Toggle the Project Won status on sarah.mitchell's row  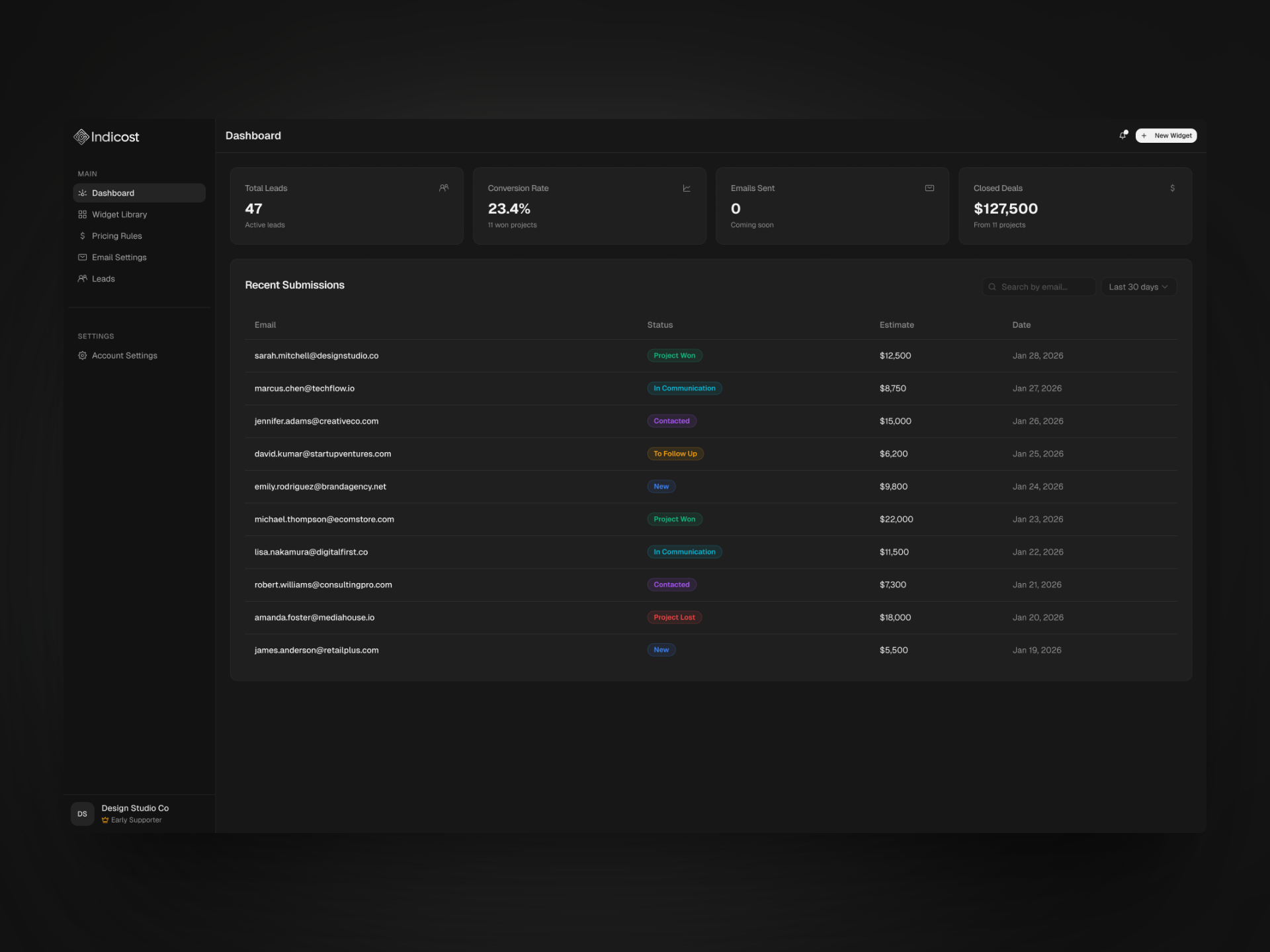674,355
